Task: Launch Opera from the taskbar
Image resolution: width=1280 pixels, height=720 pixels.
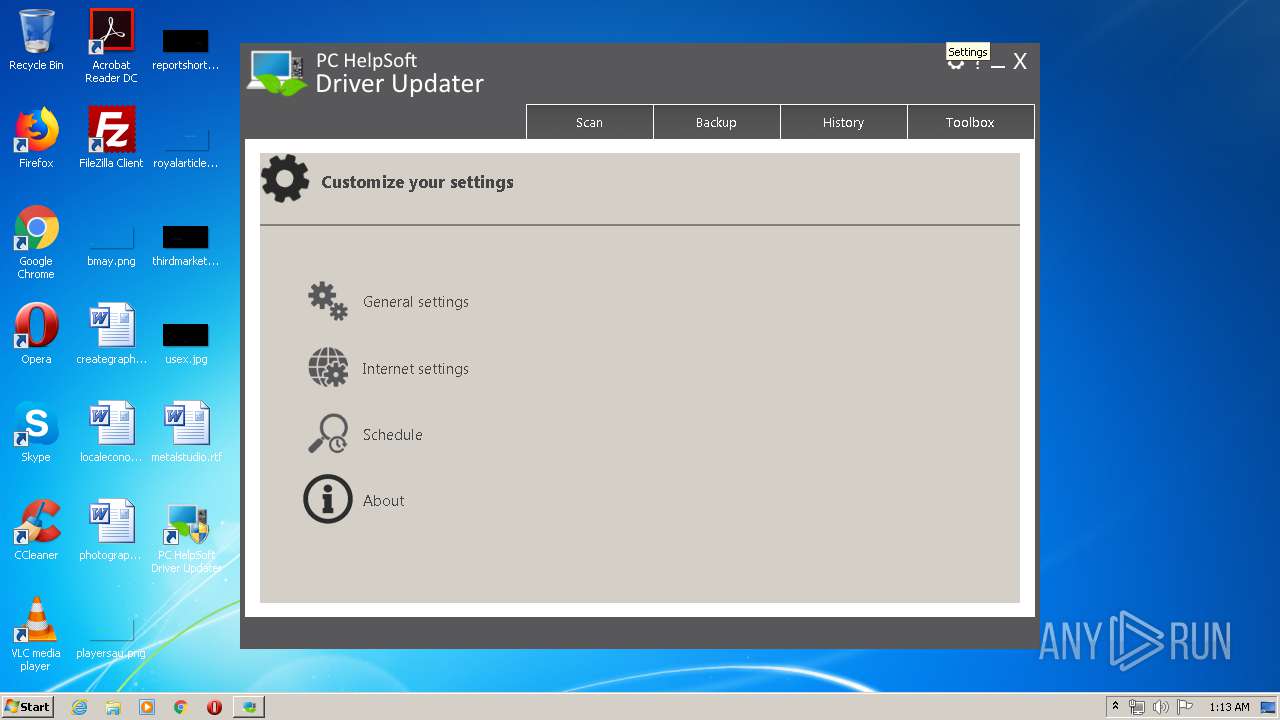Action: (214, 707)
